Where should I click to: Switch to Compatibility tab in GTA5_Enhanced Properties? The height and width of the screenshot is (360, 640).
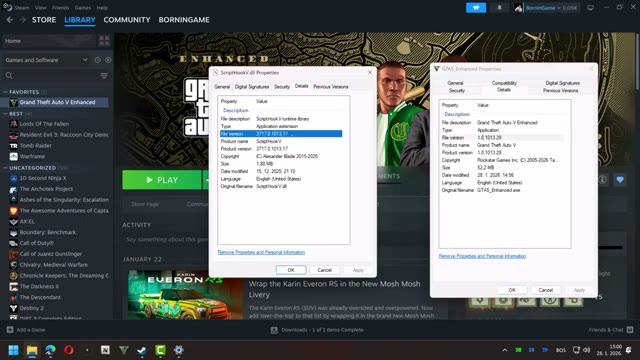point(504,83)
